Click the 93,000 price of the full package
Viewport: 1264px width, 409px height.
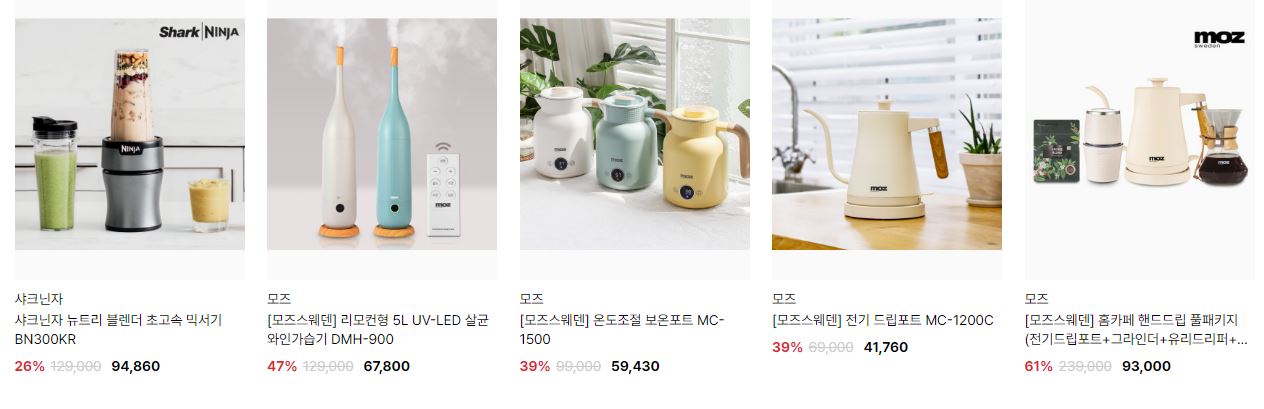(1146, 366)
